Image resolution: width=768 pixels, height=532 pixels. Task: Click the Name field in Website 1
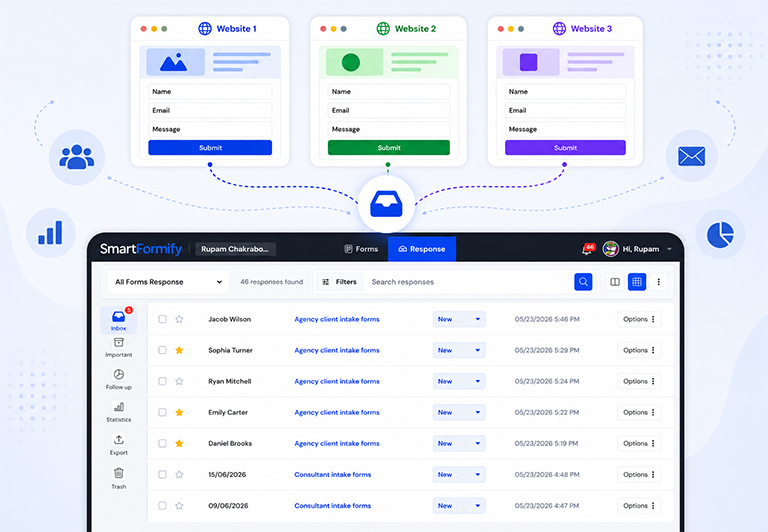click(x=210, y=92)
